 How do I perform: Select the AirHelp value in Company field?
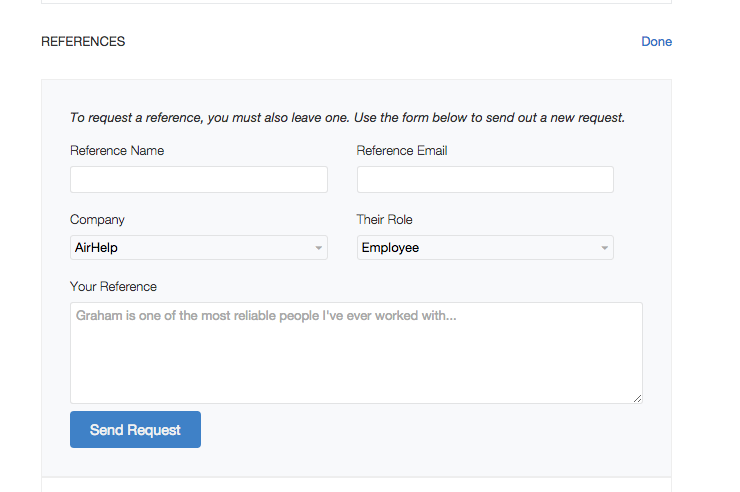(96, 248)
